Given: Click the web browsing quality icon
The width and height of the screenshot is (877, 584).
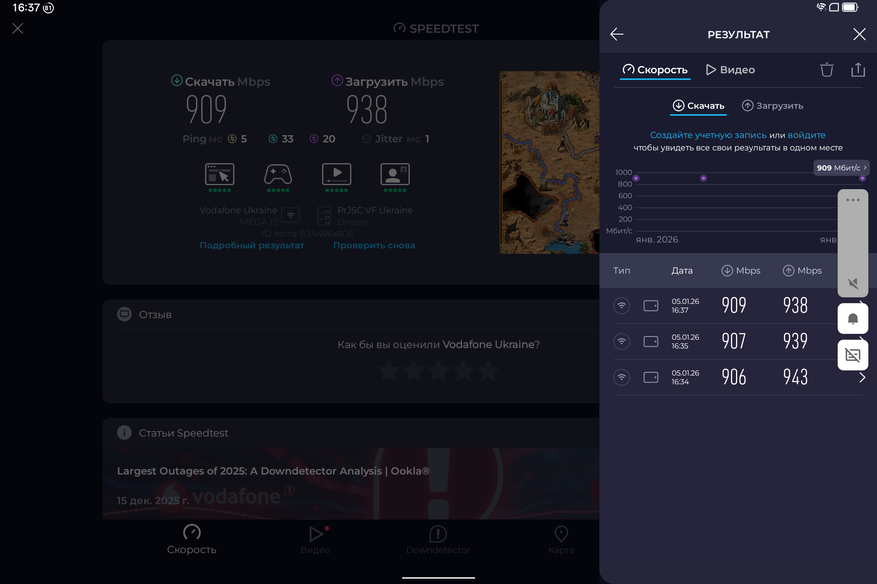Looking at the screenshot, I should [x=219, y=177].
